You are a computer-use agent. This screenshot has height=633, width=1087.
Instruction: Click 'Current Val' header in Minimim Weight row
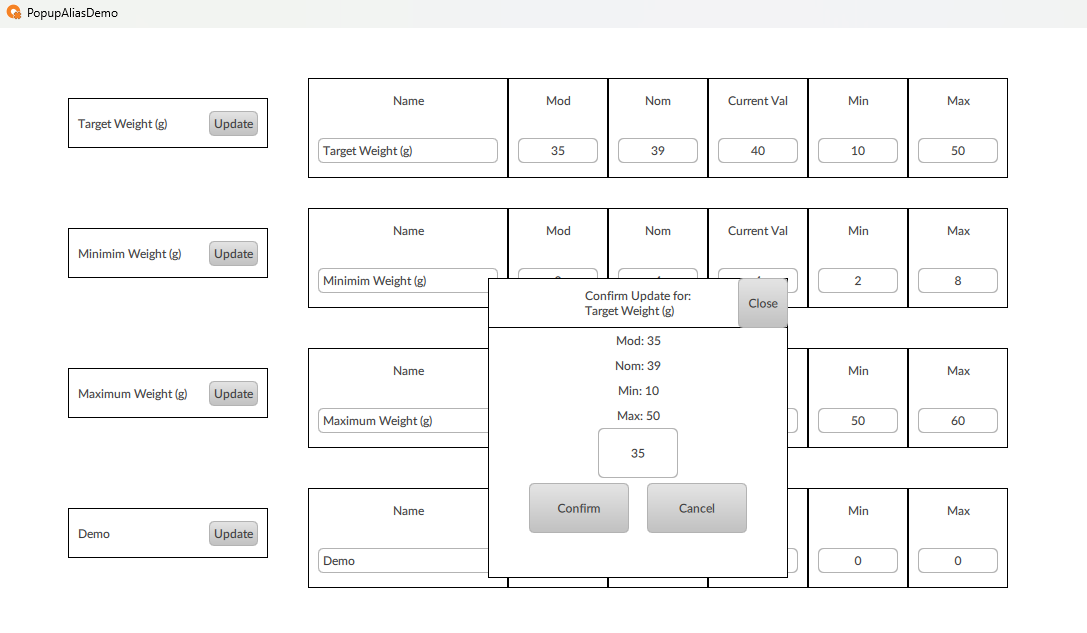[758, 231]
